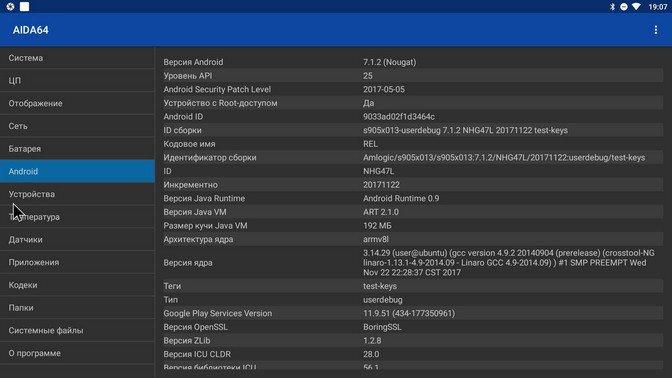Viewport: 672px width, 378px height.
Task: Select the Google Play Services Version label
Action: click(218, 313)
